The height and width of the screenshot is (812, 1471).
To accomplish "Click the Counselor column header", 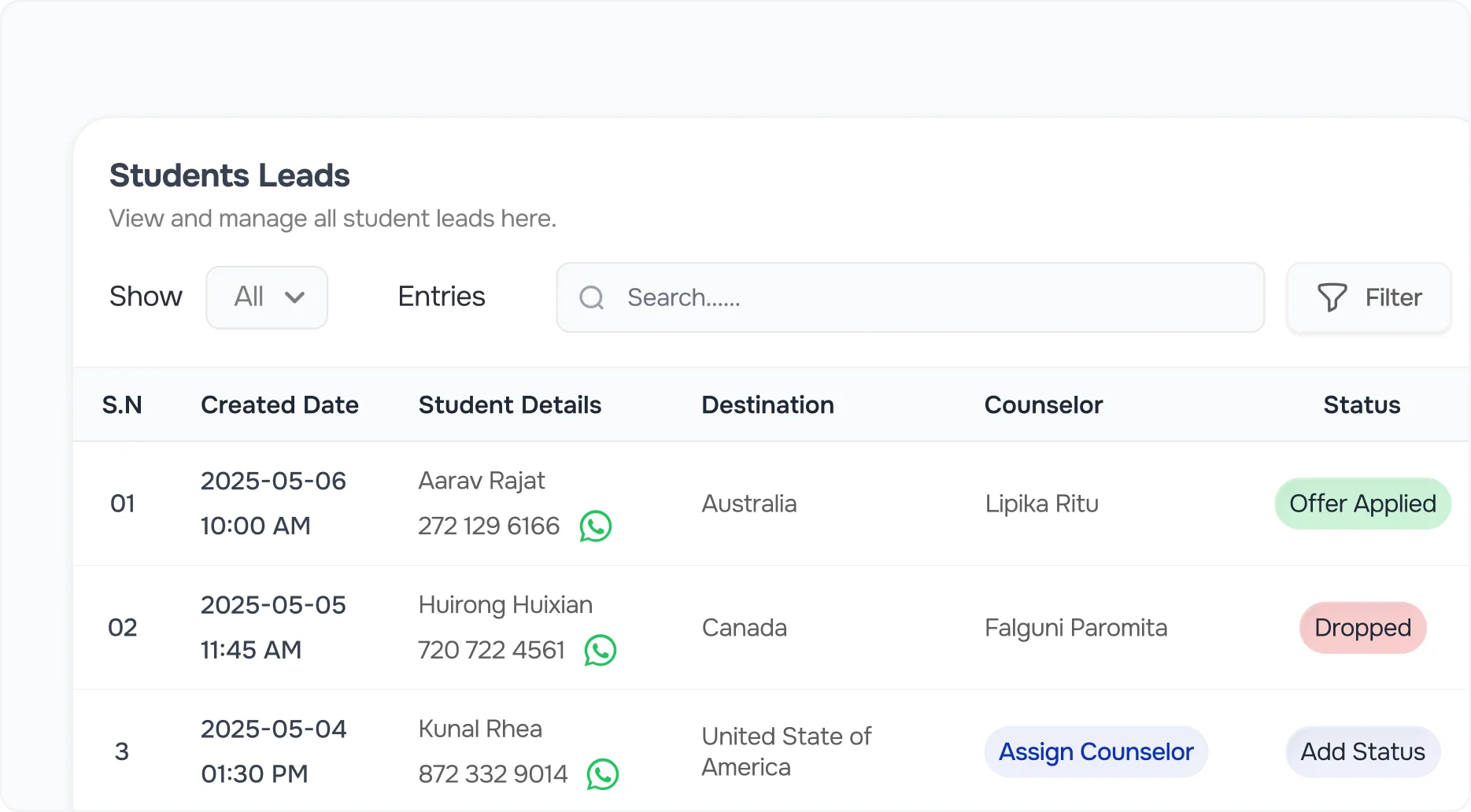I will coord(1043,405).
